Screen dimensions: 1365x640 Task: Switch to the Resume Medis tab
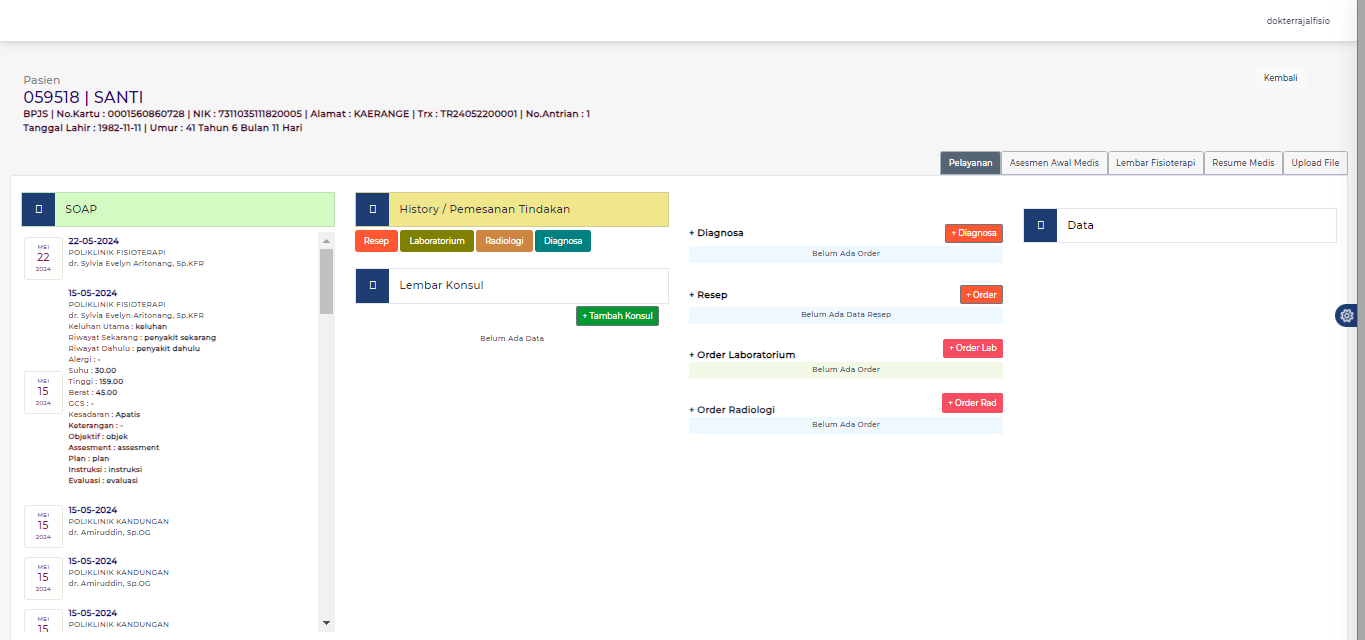[x=1243, y=162]
